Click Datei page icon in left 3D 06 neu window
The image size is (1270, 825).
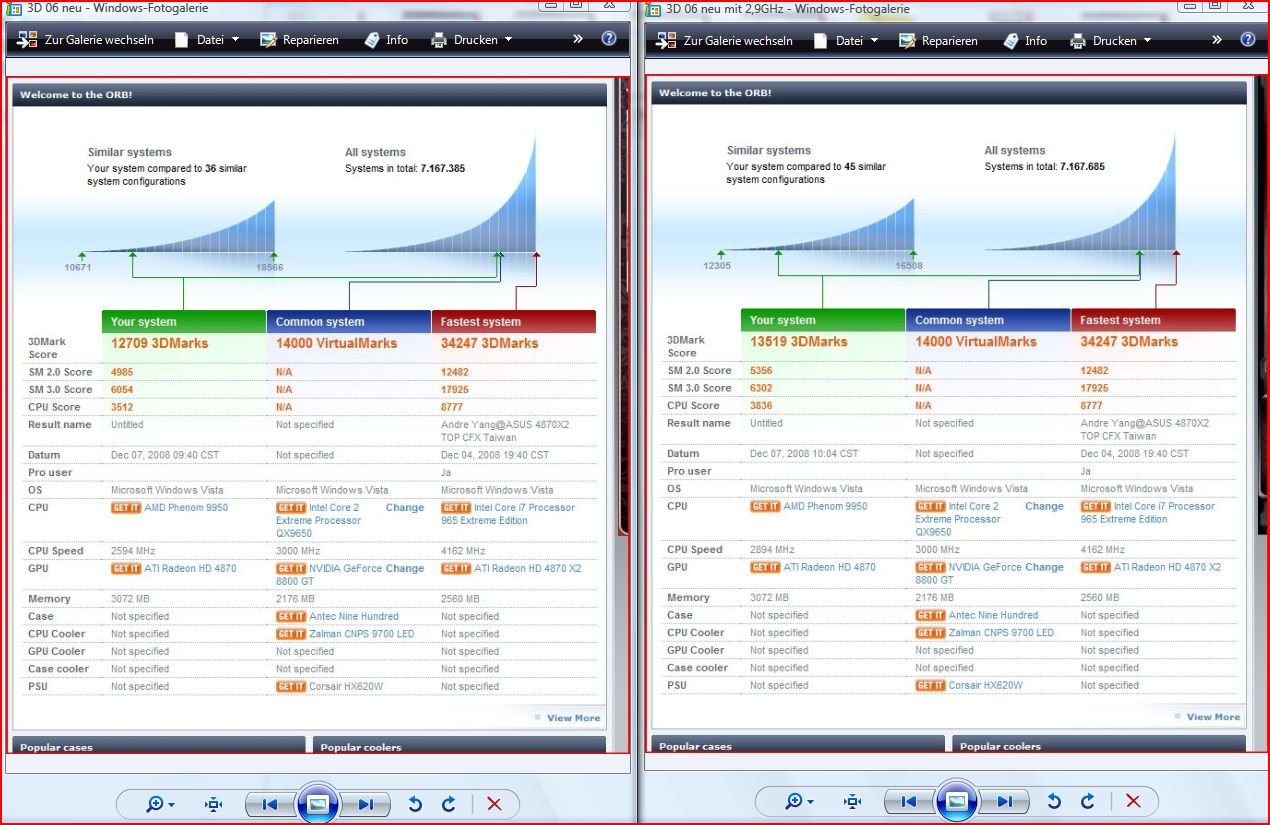point(181,40)
